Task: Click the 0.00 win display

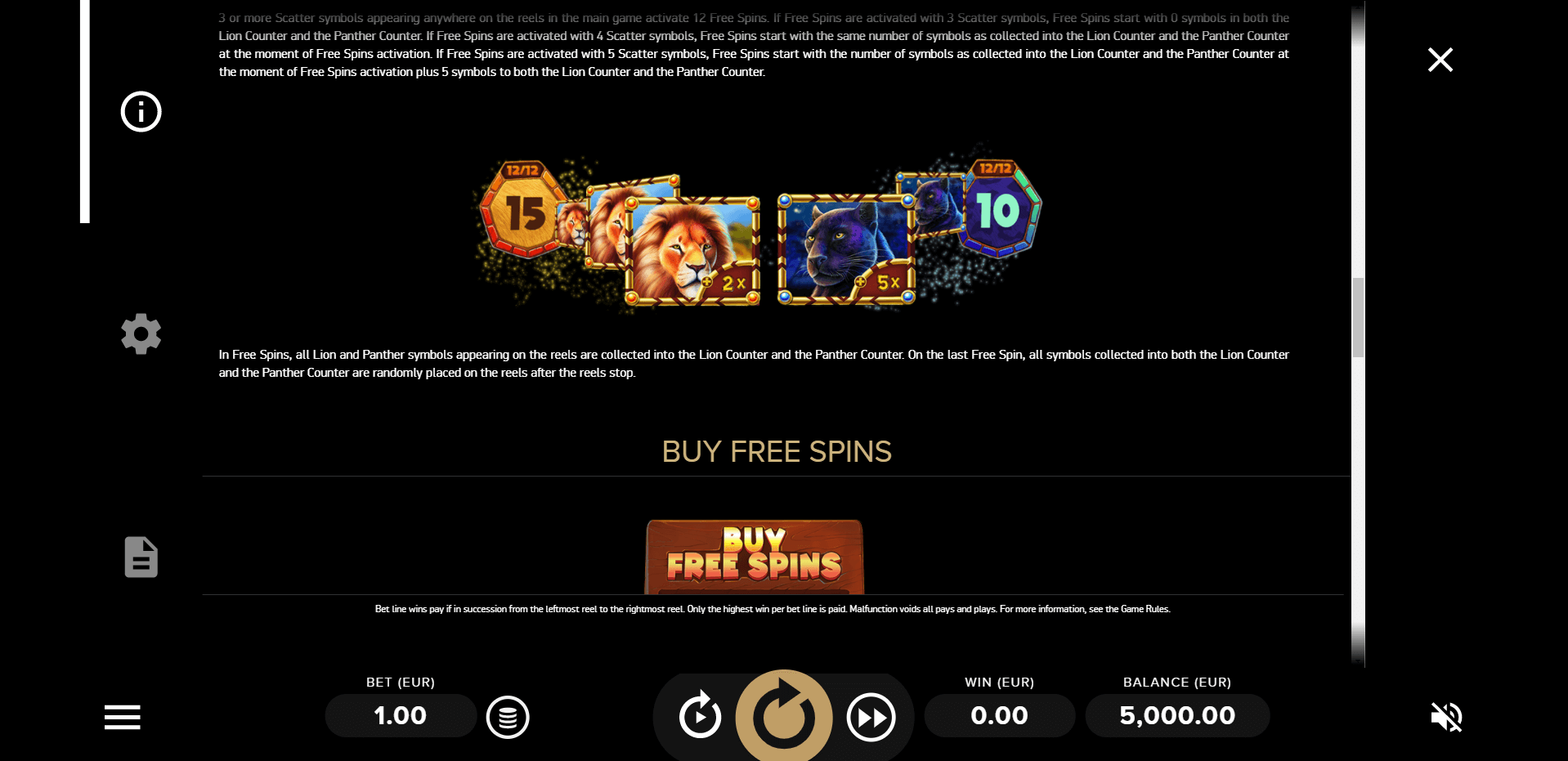Action: tap(999, 715)
